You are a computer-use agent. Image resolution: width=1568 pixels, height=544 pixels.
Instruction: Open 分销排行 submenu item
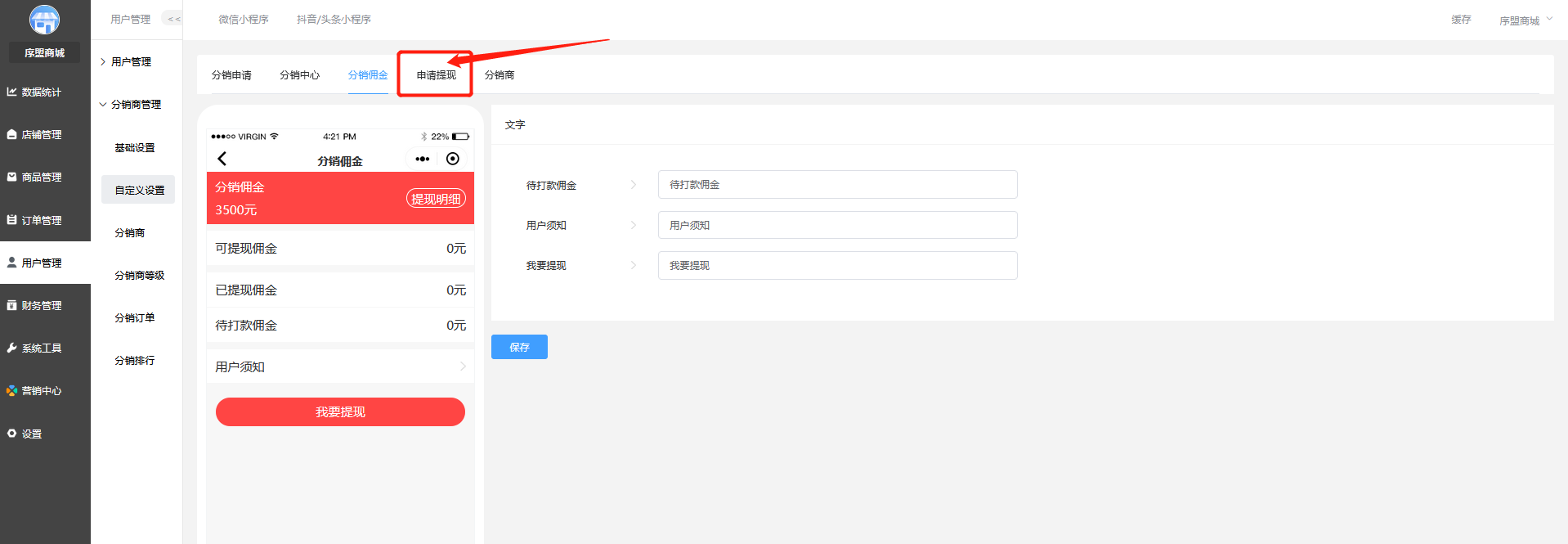tap(135, 361)
